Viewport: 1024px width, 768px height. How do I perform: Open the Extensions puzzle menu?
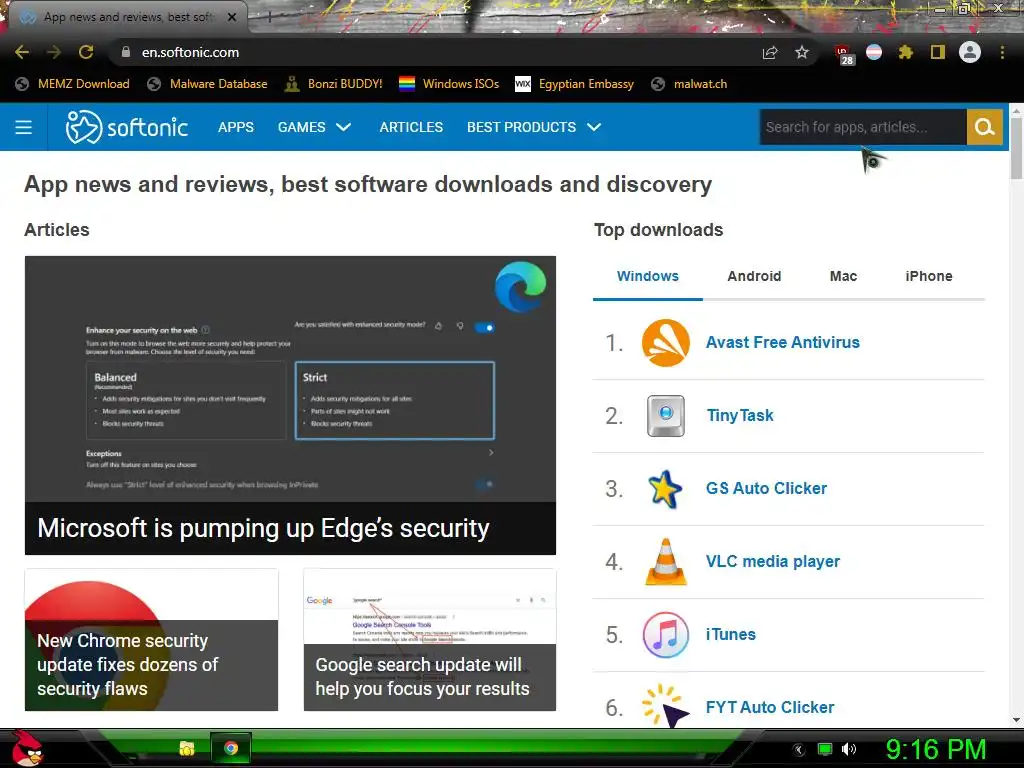tap(906, 52)
